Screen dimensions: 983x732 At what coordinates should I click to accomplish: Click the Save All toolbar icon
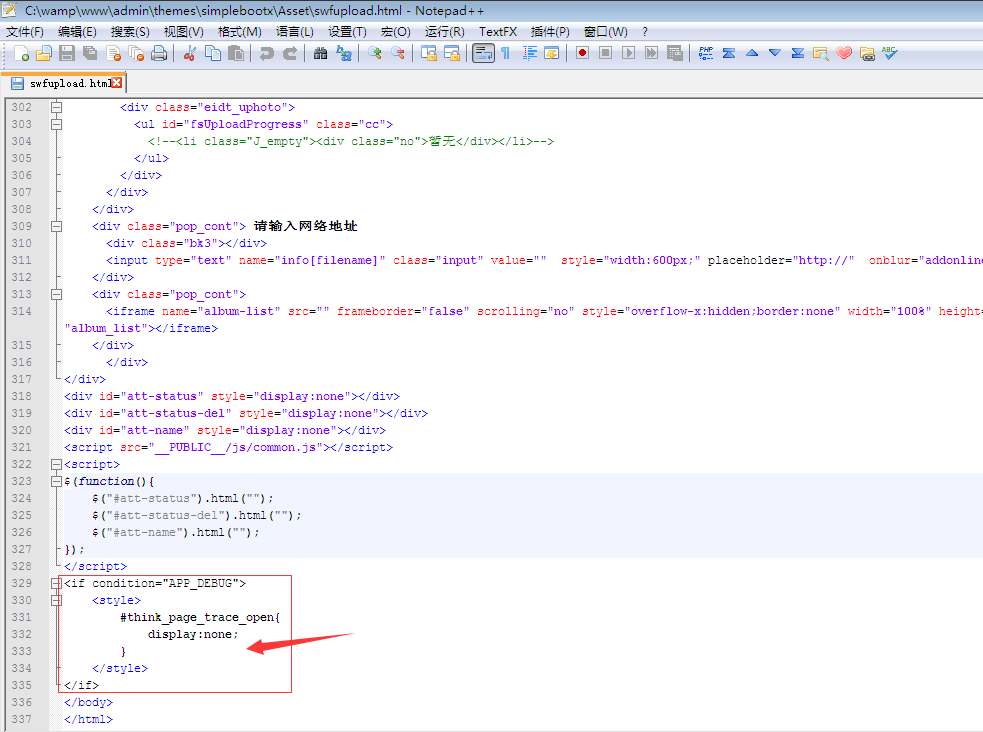point(90,53)
